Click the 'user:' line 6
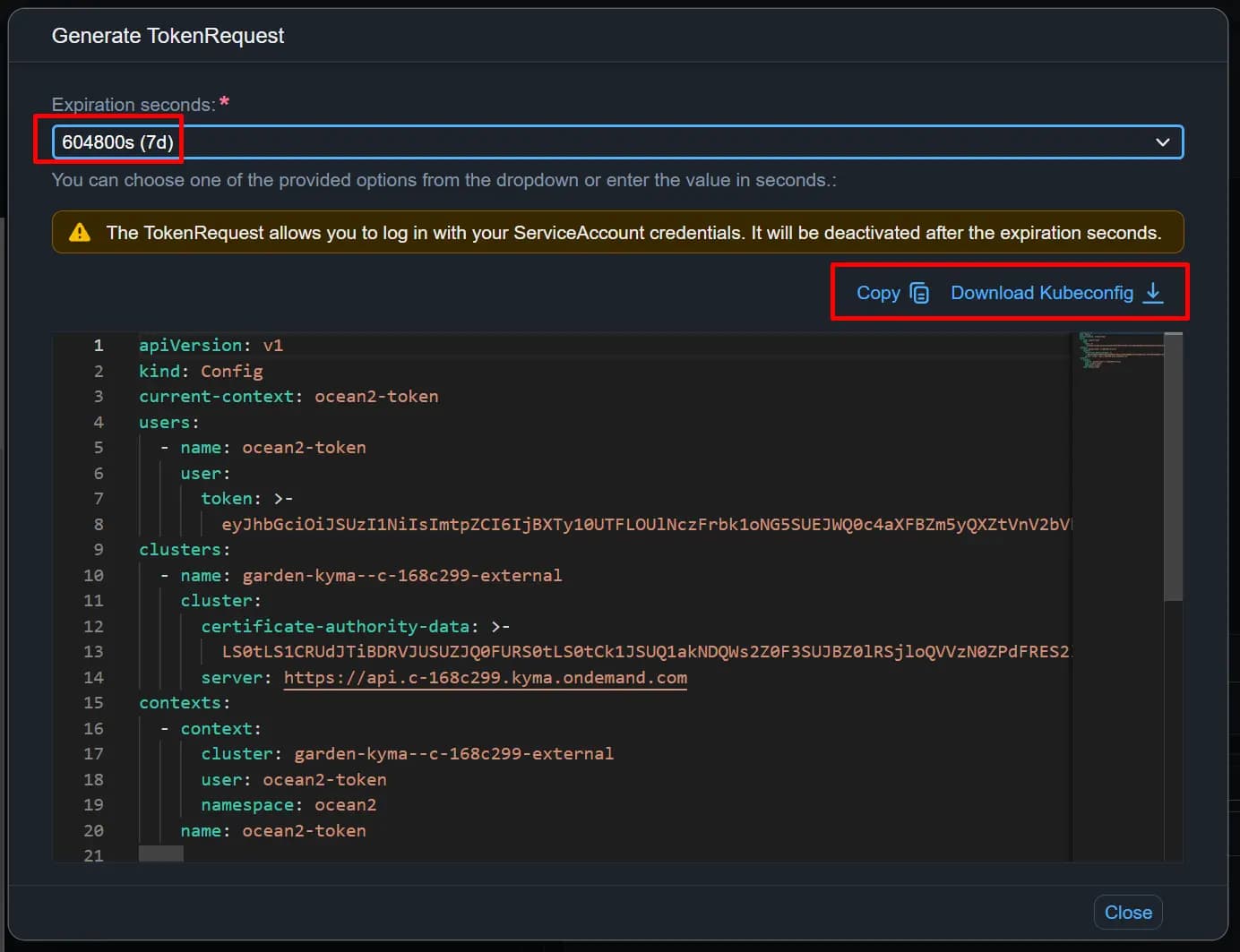Screen dimensions: 1240x952 click(x=205, y=474)
